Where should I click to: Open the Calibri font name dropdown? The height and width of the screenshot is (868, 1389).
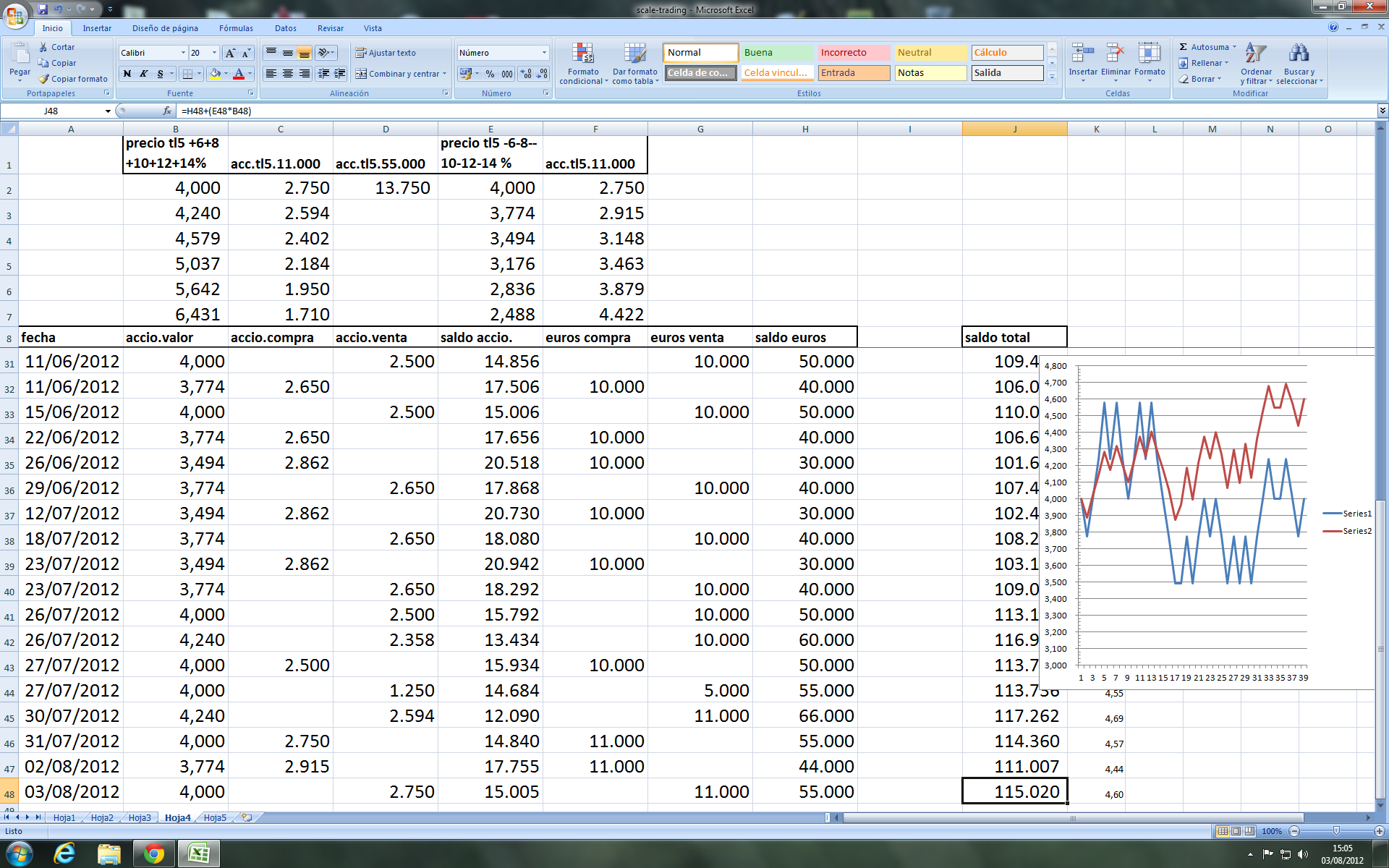point(183,53)
